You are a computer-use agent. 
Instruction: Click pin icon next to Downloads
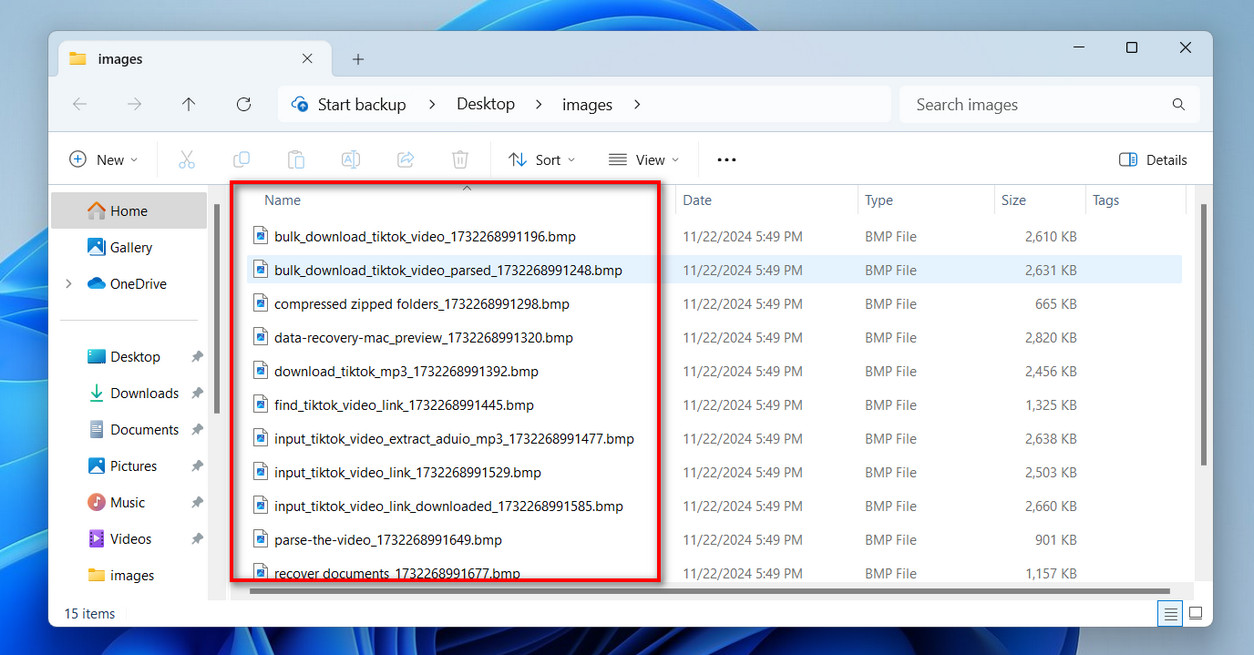197,393
